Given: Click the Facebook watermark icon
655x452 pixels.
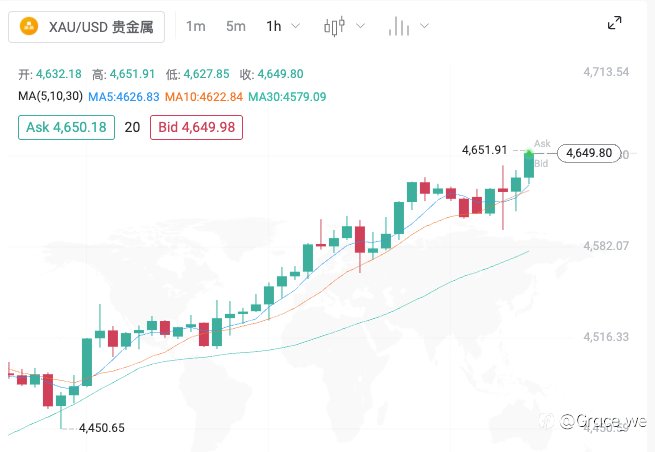Looking at the screenshot, I should (546, 420).
